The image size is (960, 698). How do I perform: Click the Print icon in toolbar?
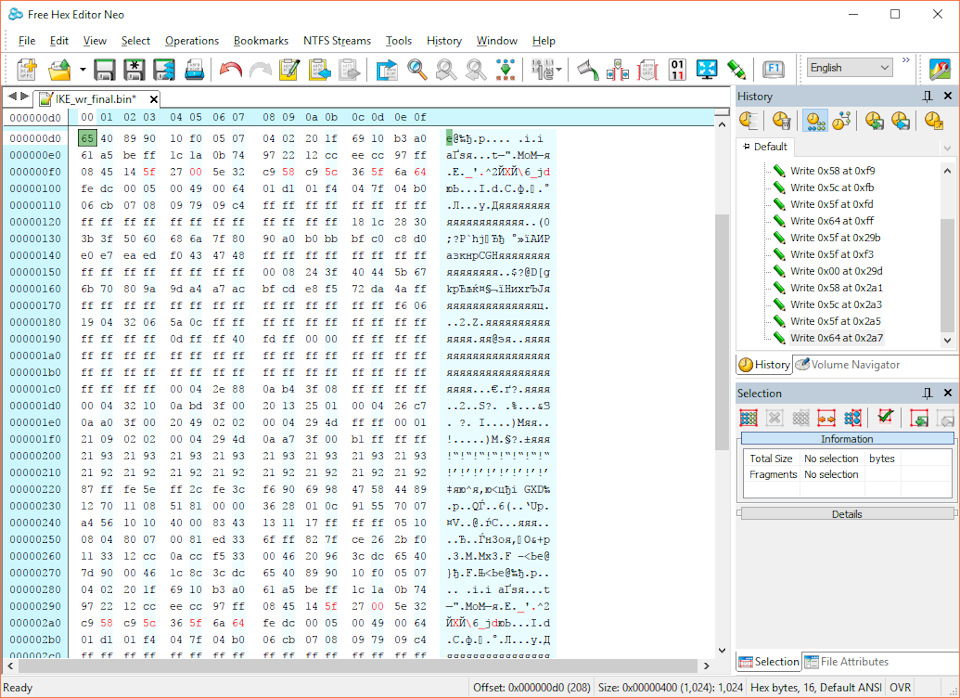pos(195,69)
